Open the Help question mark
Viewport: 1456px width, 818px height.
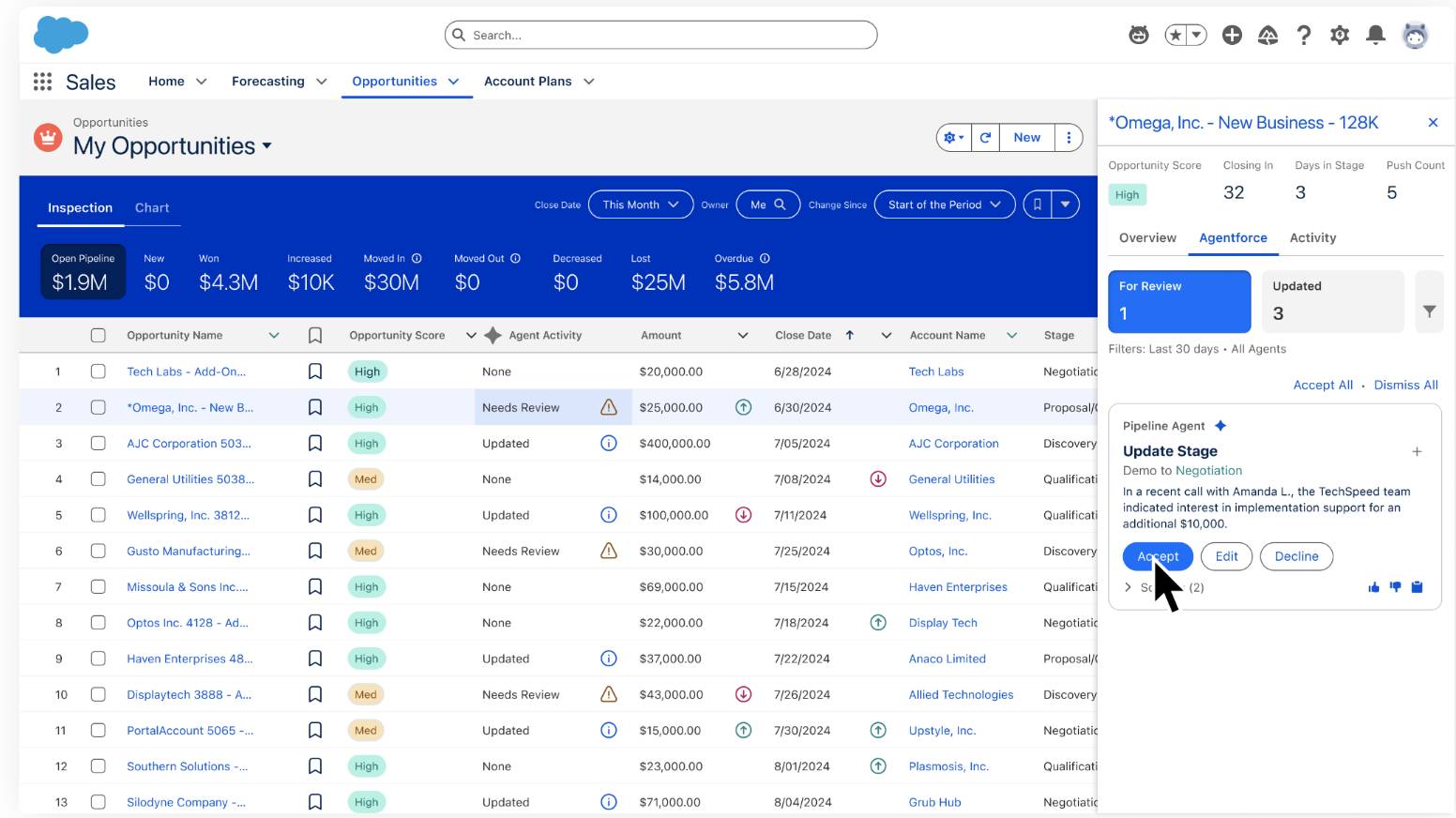click(x=1303, y=35)
